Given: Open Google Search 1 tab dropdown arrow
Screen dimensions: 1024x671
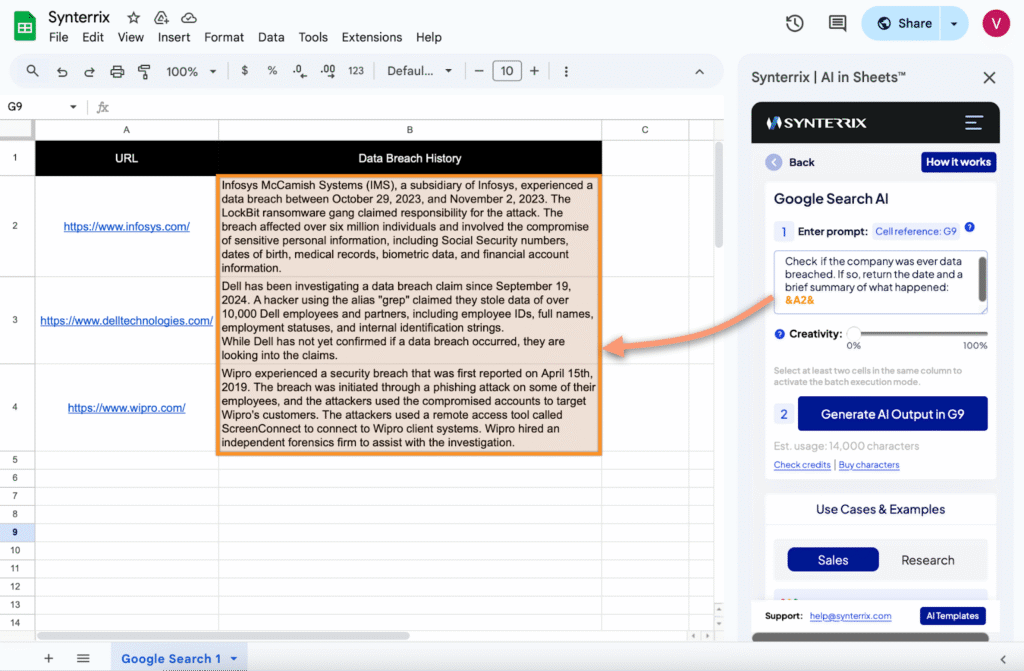Looking at the screenshot, I should [x=234, y=659].
